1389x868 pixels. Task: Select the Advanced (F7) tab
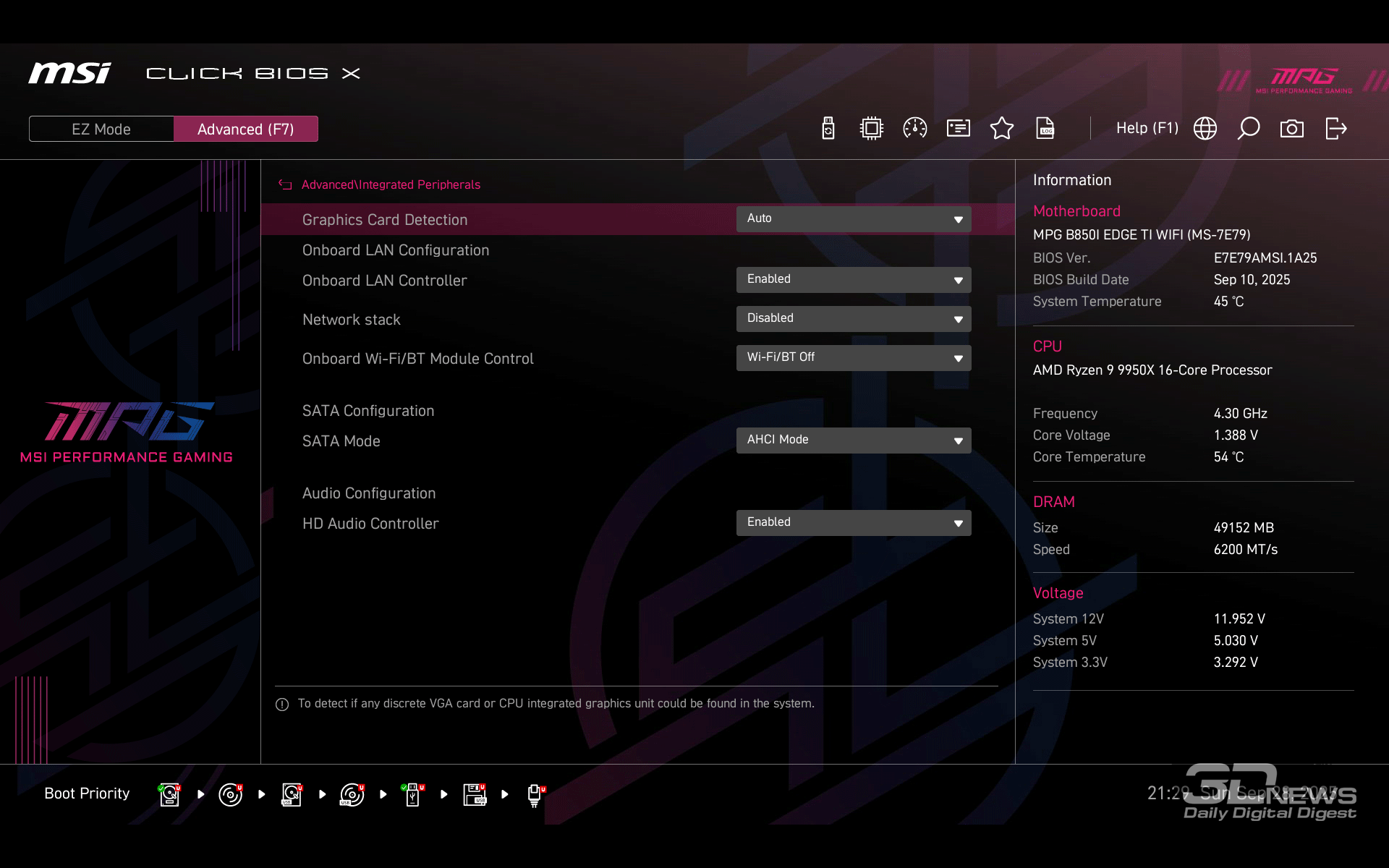click(x=245, y=129)
